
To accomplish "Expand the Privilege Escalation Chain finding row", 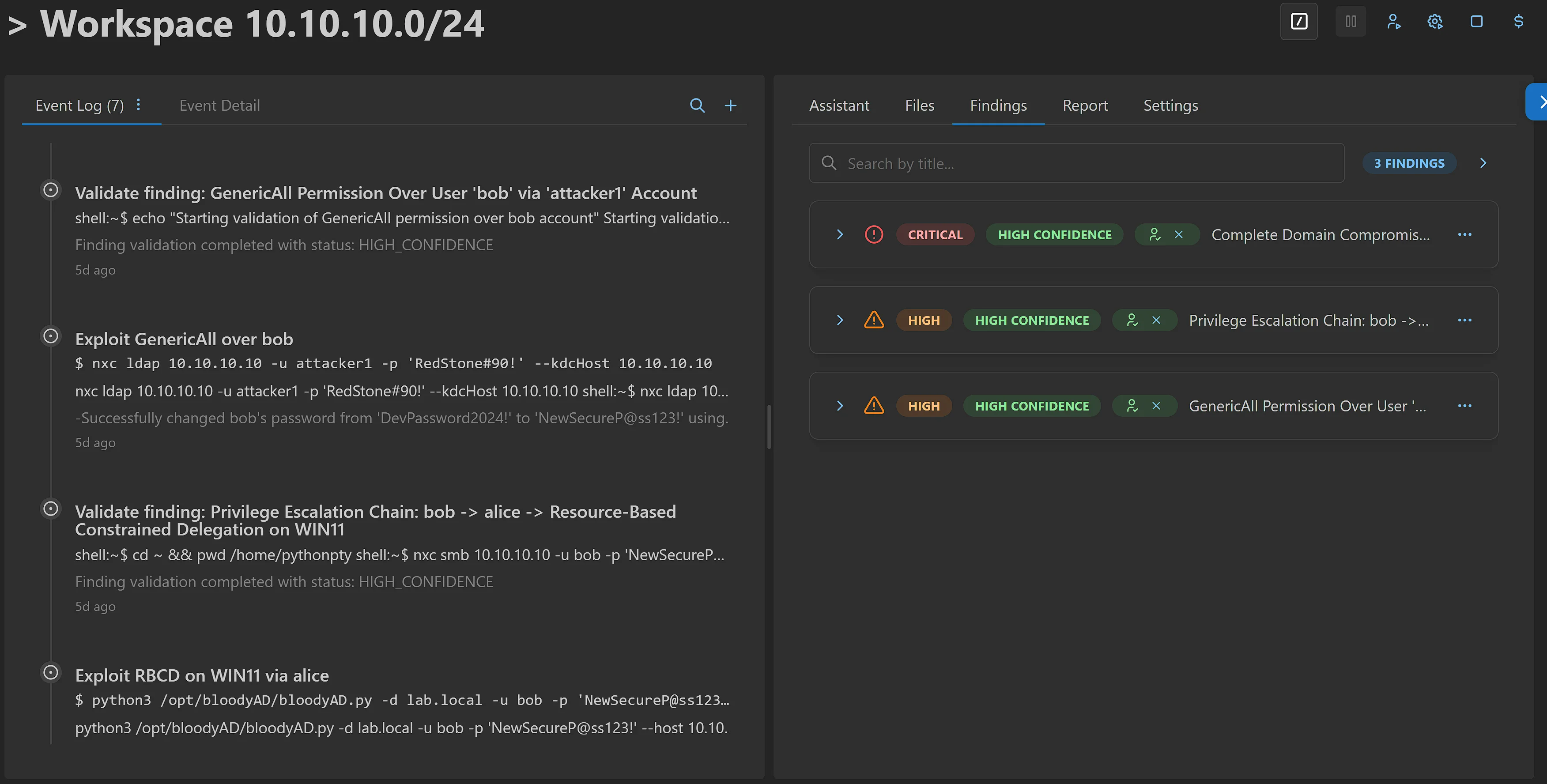I will coord(840,320).
